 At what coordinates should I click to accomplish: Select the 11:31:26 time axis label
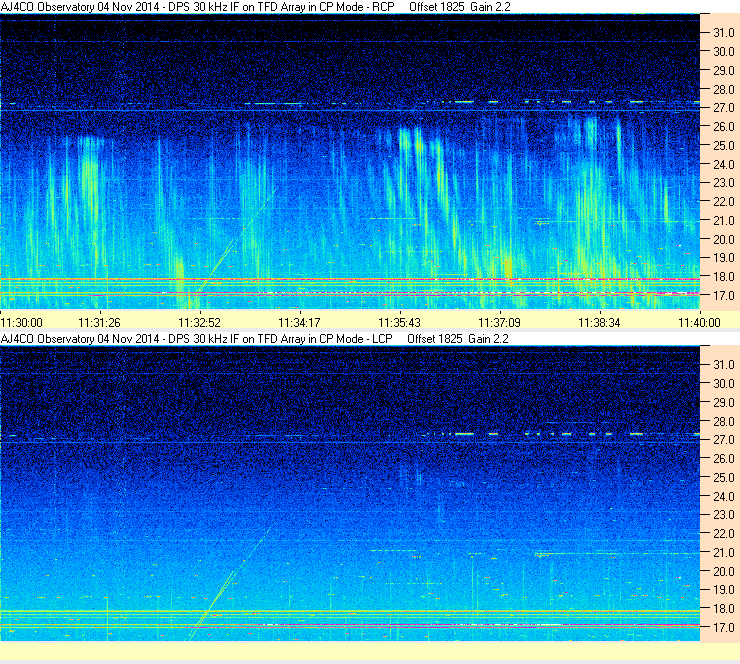coord(99,323)
